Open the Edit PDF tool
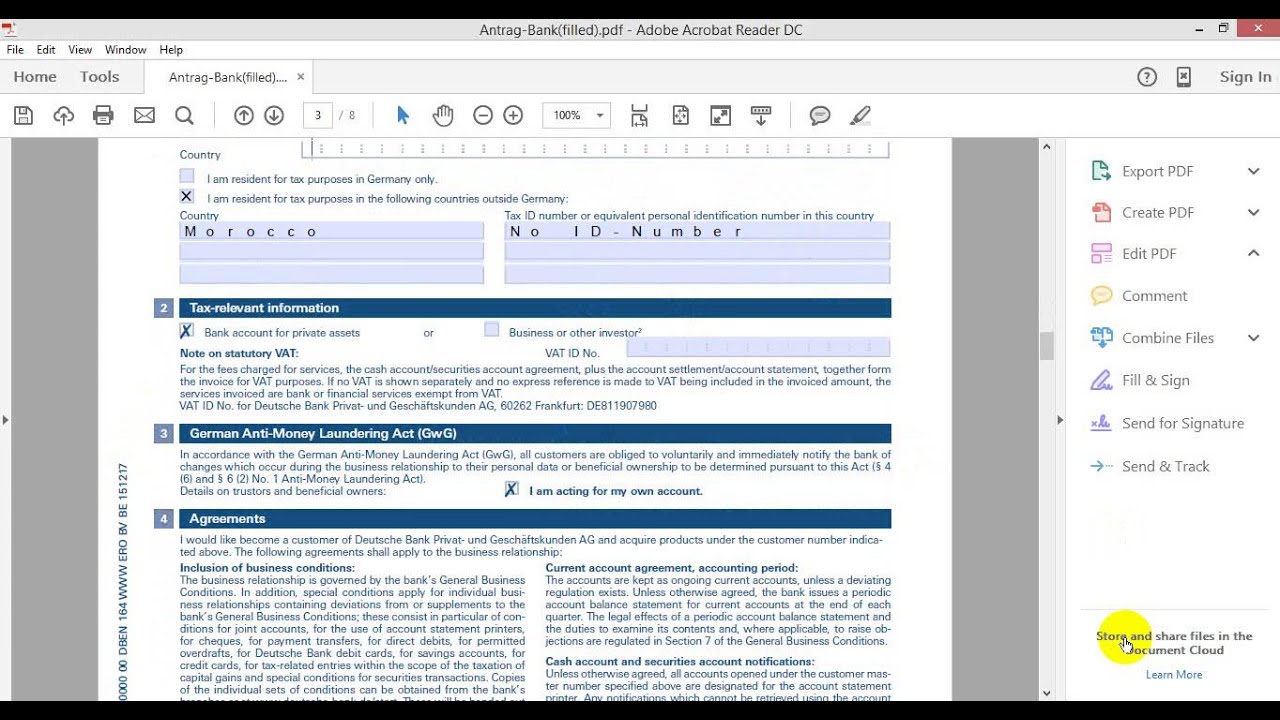 [1148, 254]
